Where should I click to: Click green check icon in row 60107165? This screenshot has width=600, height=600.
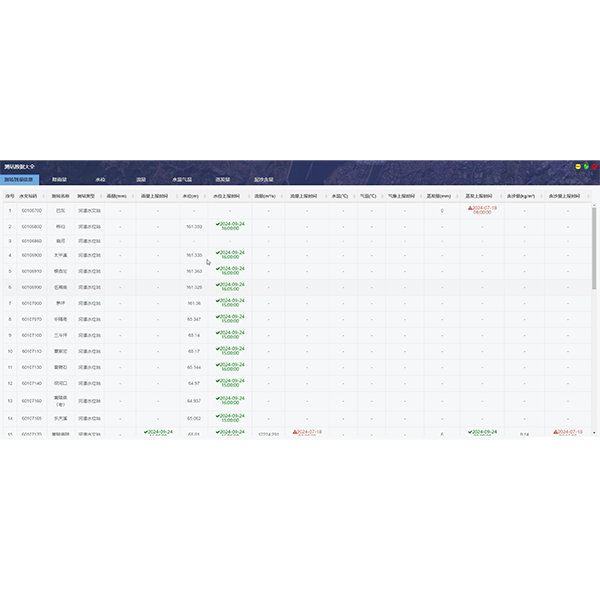point(218,416)
